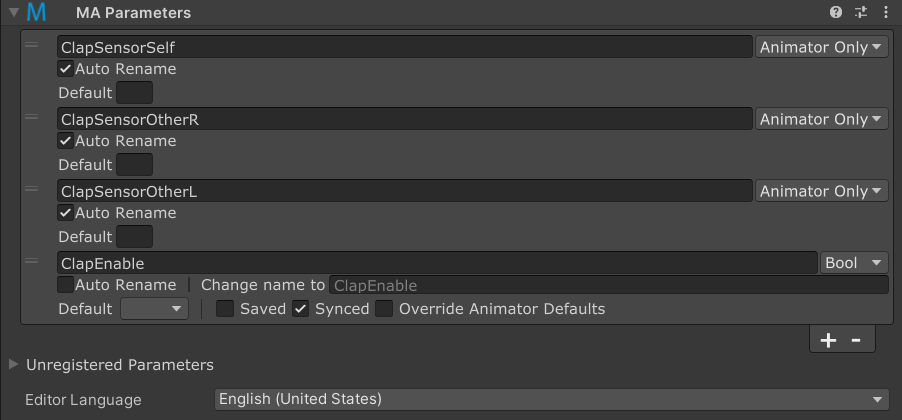
Task: Remove selected parameter with minus button
Action: (856, 340)
